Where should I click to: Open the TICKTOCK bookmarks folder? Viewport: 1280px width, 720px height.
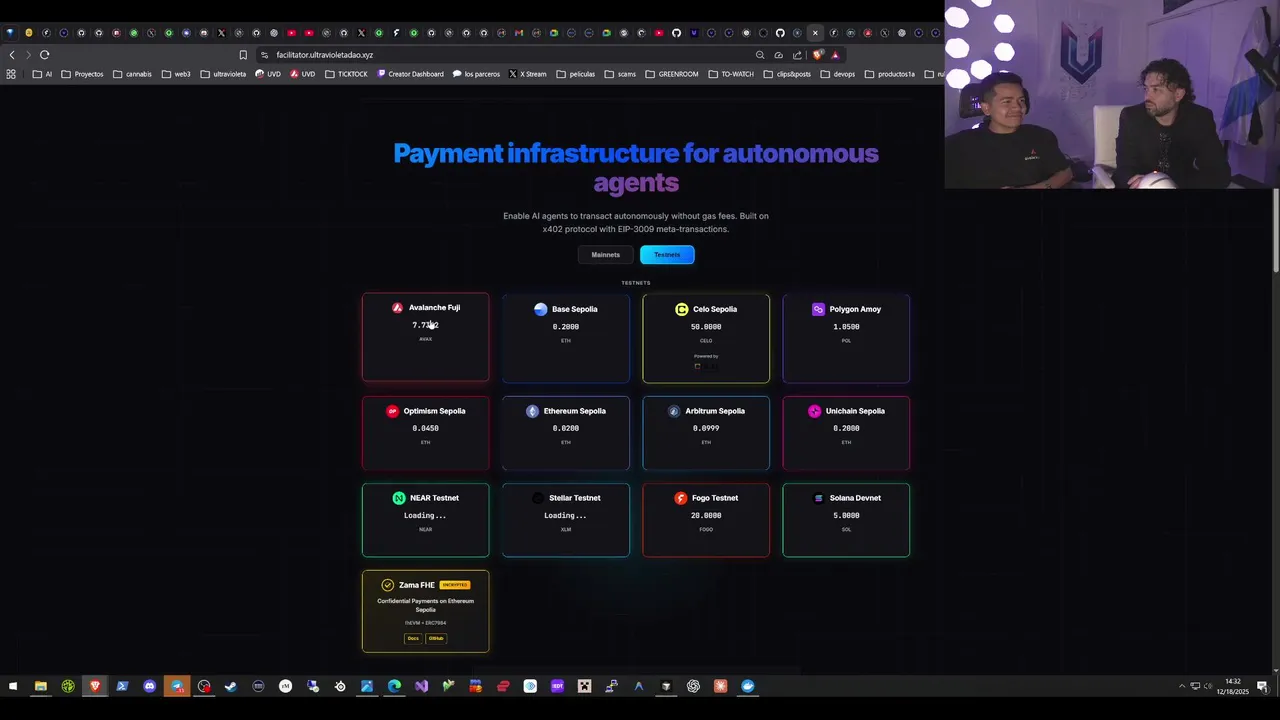pyautogui.click(x=346, y=74)
